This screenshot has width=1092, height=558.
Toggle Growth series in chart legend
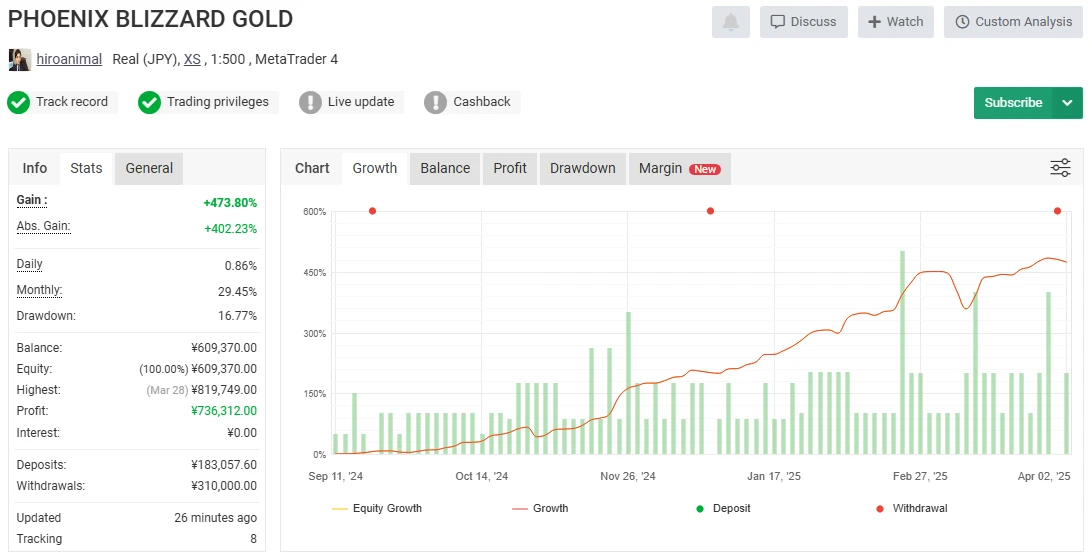click(x=539, y=508)
